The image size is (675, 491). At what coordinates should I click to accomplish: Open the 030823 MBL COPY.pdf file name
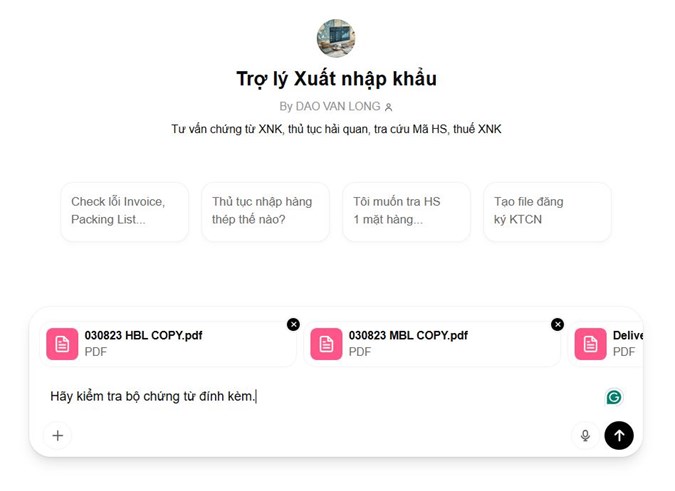(x=408, y=335)
